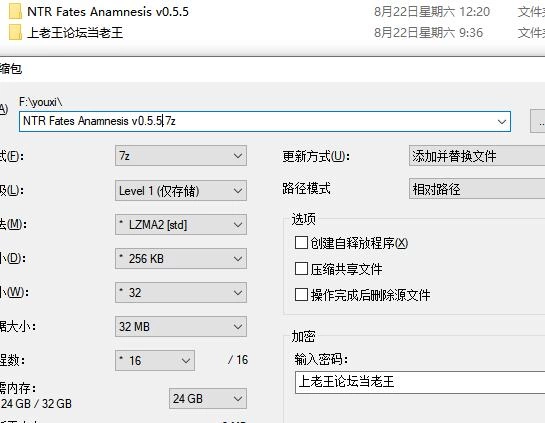Expand the archive filename history dropdown arrow

(x=502, y=122)
